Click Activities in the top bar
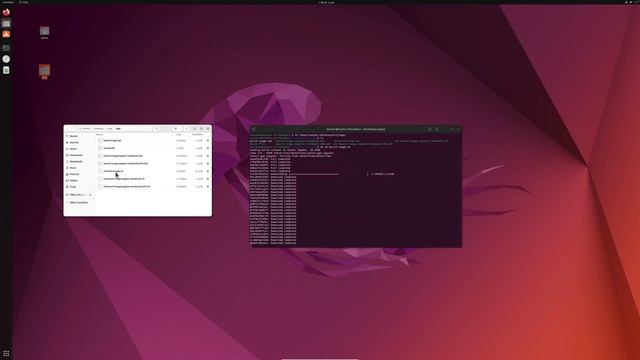This screenshot has height=360, width=640. click(8, 2)
